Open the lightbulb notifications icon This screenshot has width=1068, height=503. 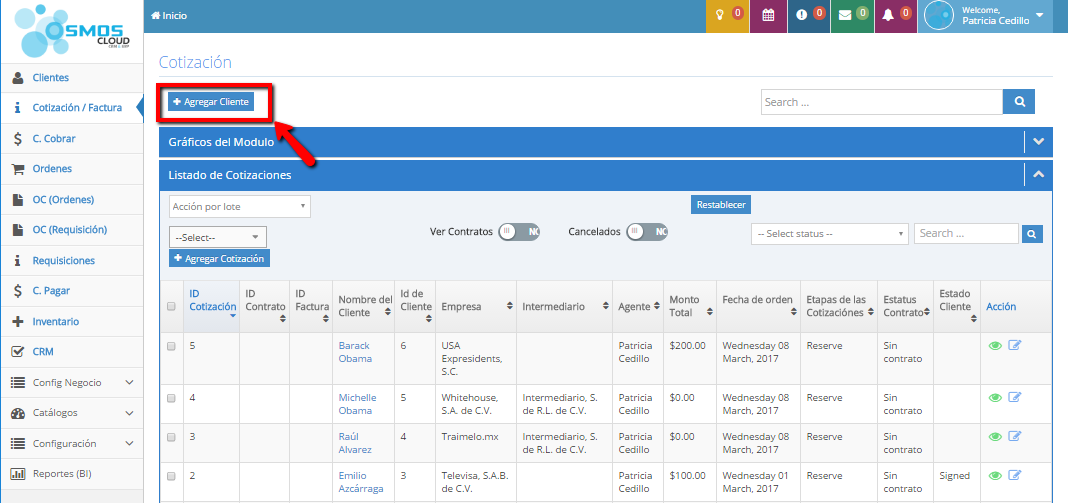pos(719,15)
